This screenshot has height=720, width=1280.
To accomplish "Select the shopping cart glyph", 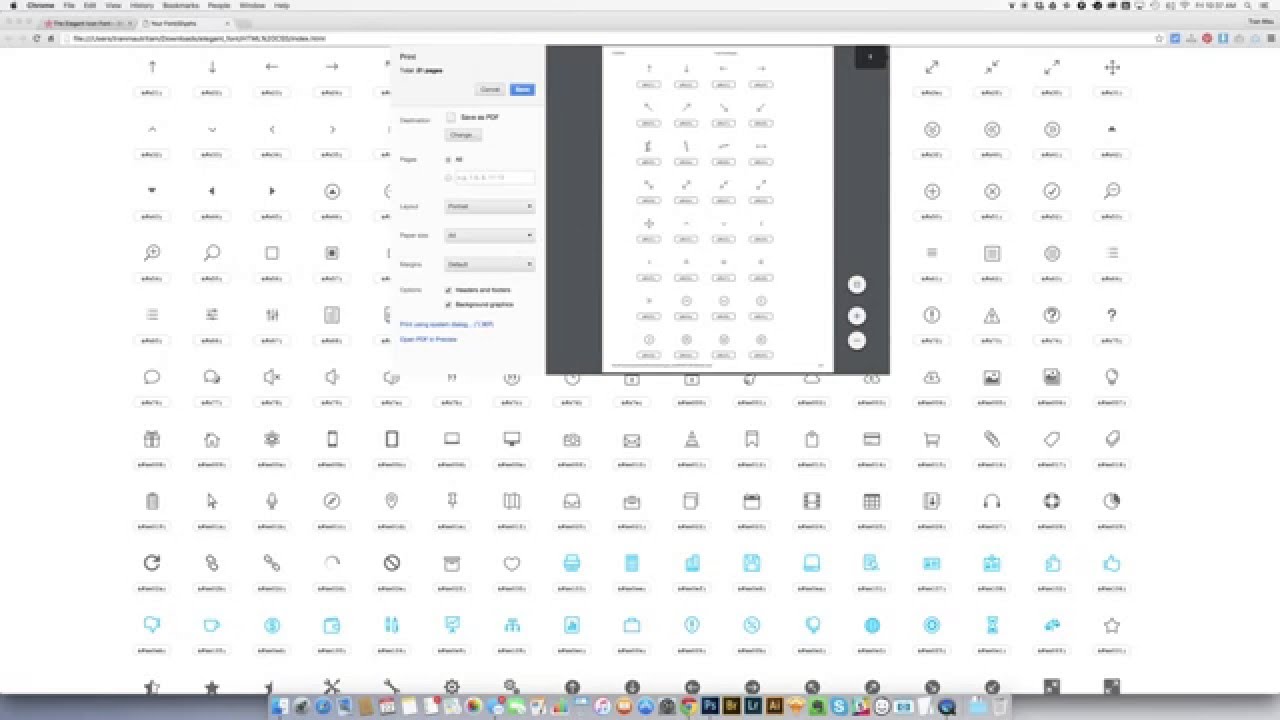I will point(931,440).
